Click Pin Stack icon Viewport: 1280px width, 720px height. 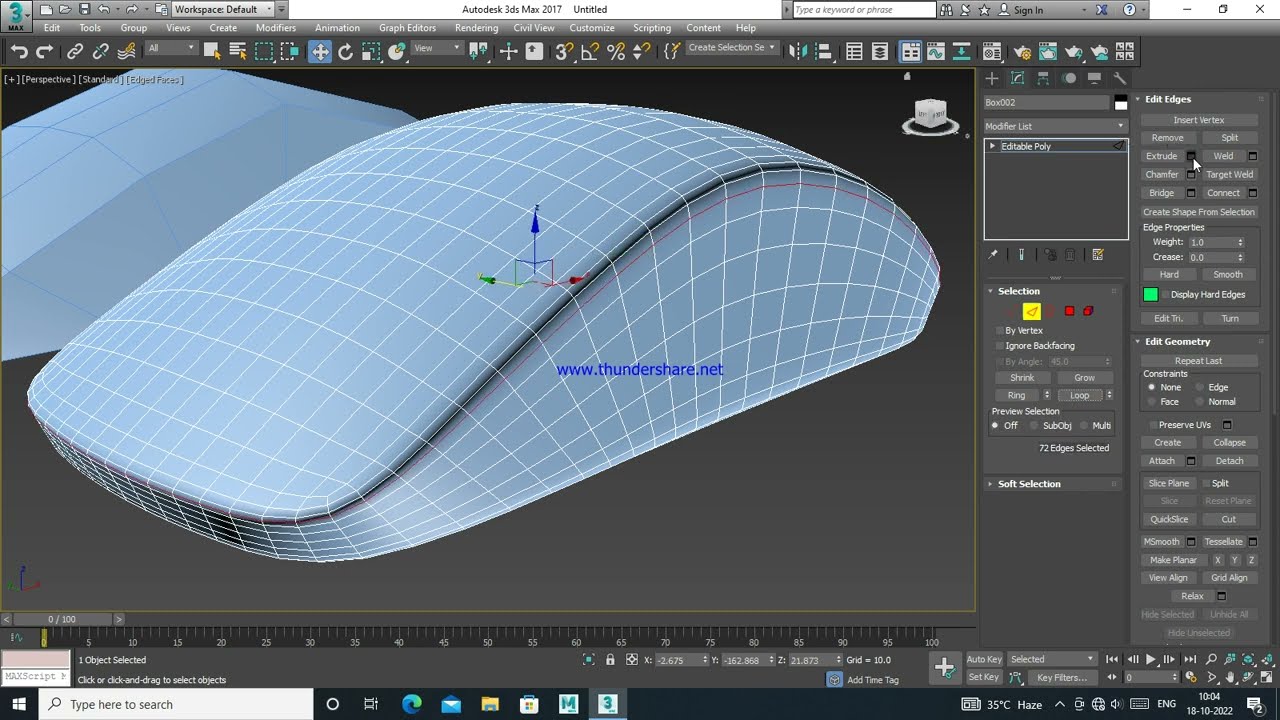coord(993,255)
